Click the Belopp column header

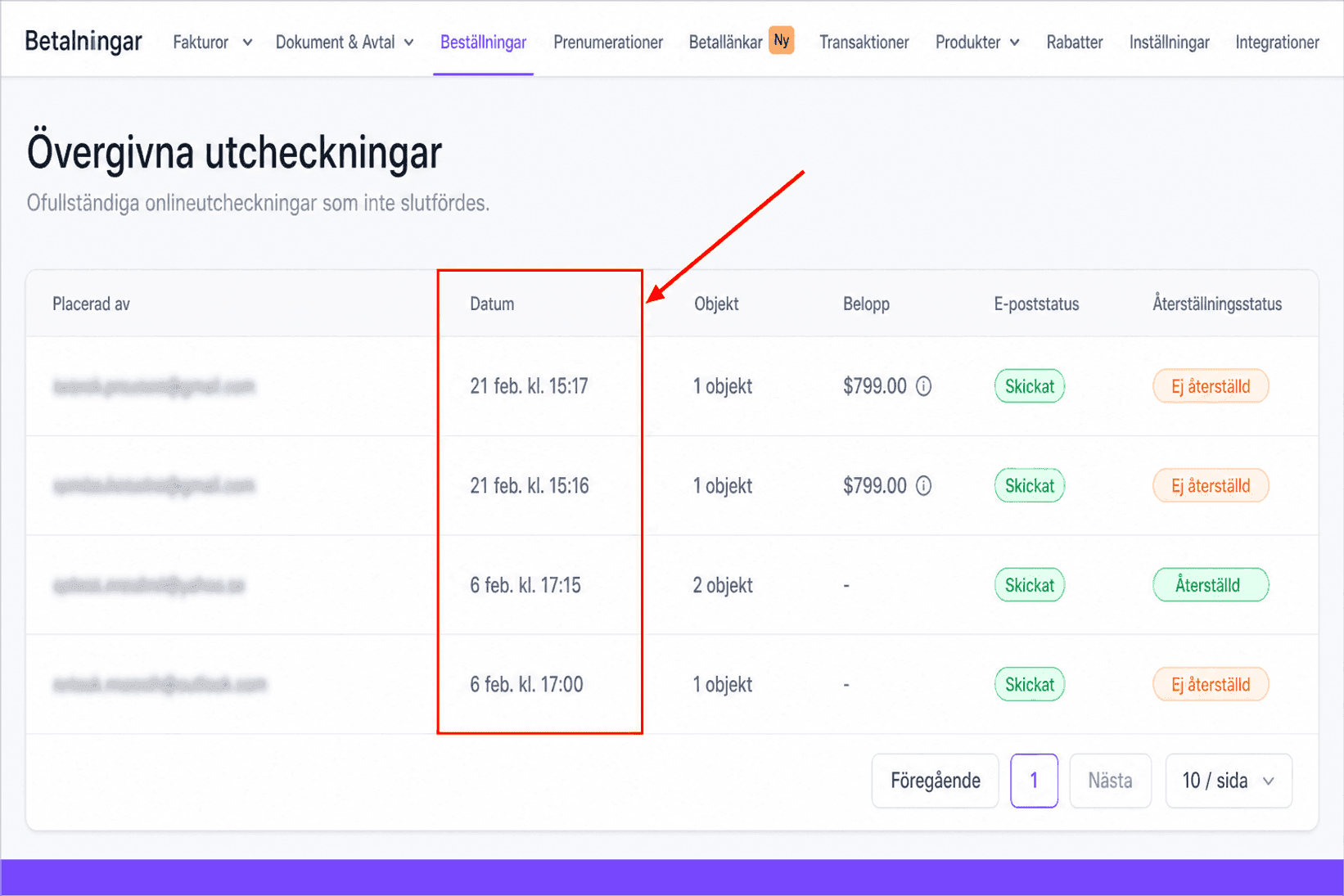point(866,304)
